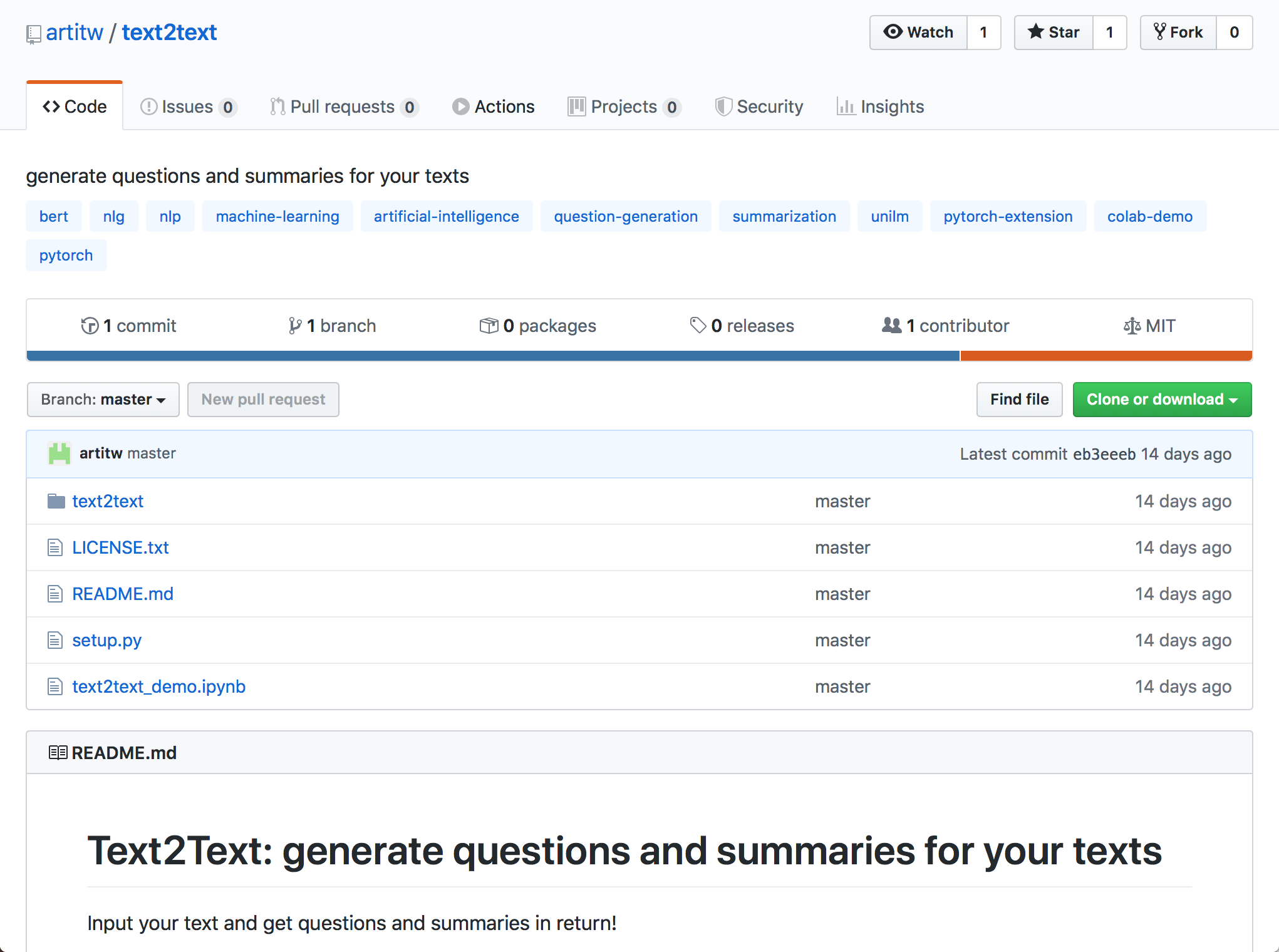
Task: Expand the Clone or download menu
Action: [1162, 400]
